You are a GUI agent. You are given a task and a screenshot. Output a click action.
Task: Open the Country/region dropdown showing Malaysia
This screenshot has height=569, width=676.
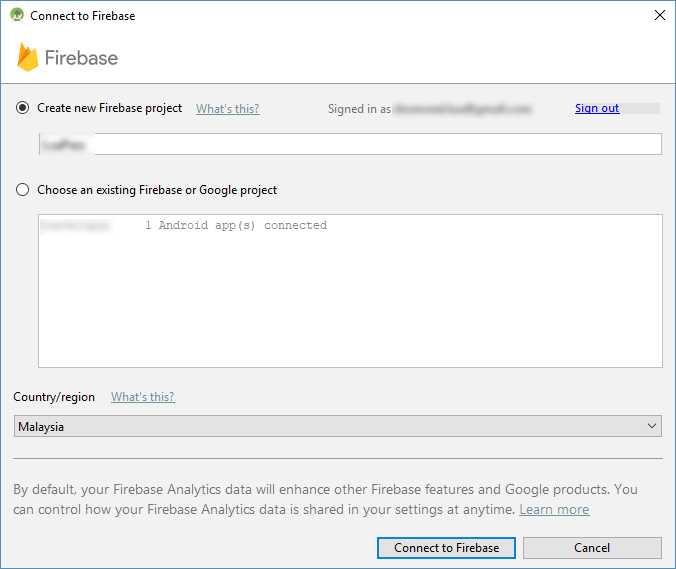(338, 426)
